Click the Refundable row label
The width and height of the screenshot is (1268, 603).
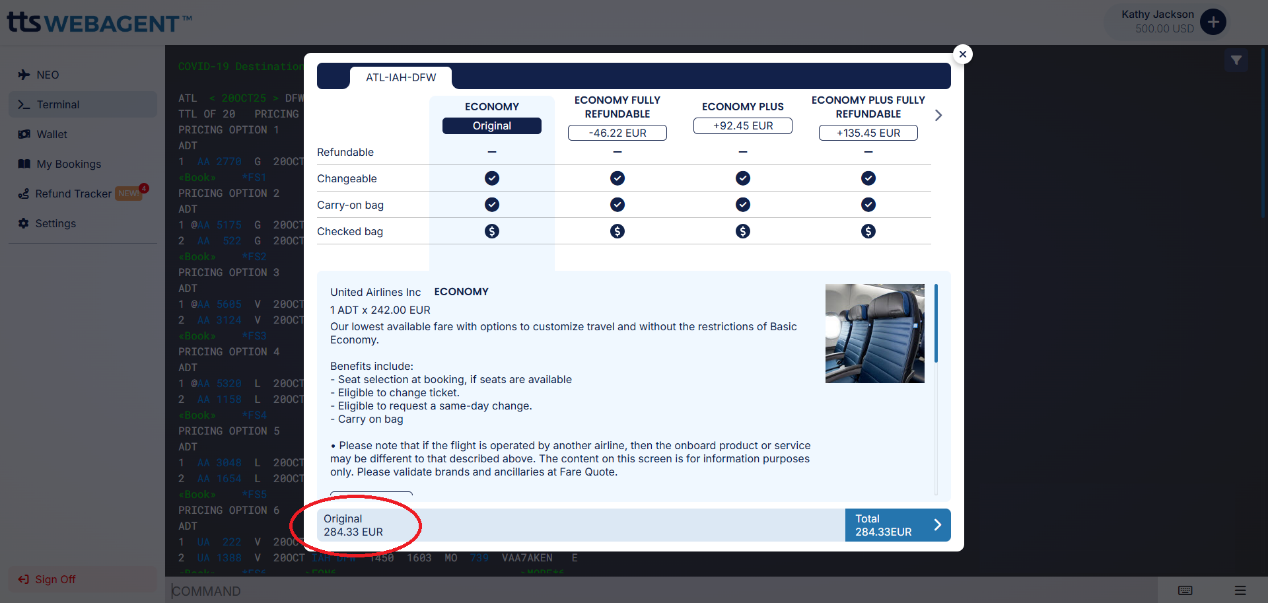pyautogui.click(x=345, y=152)
